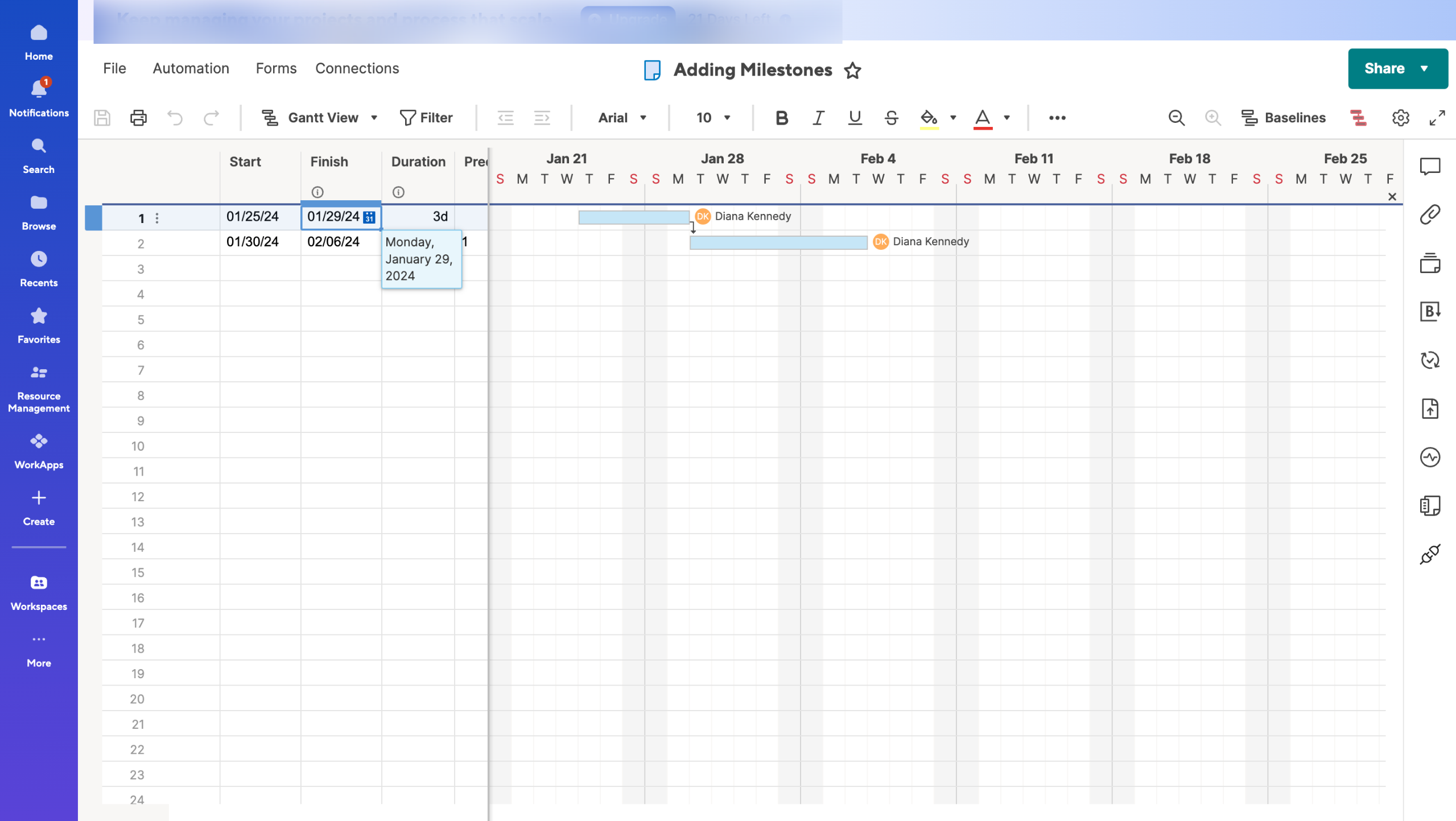Click the critical path red icon
The height and width of the screenshot is (821, 1456).
point(1358,118)
